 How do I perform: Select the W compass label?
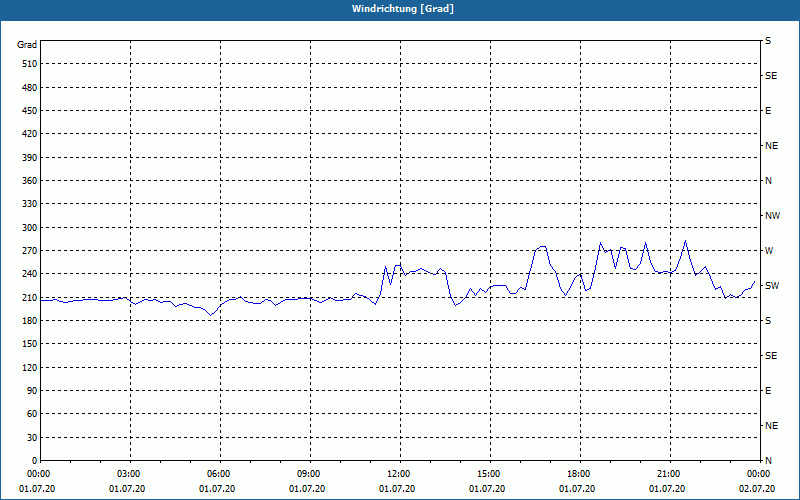[769, 251]
